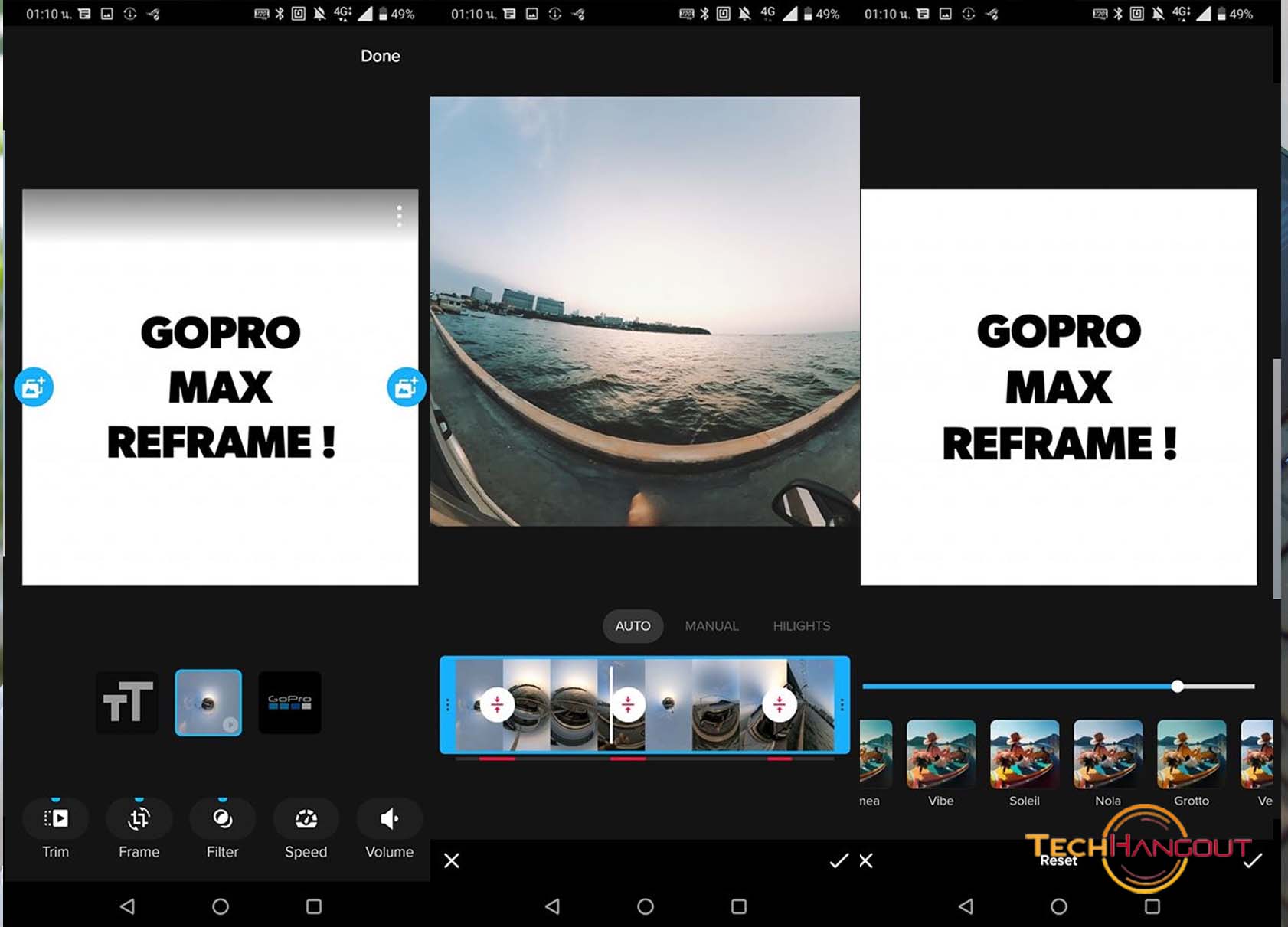The image size is (1288, 927).
Task: Switch to the MANUAL tab
Action: point(711,626)
